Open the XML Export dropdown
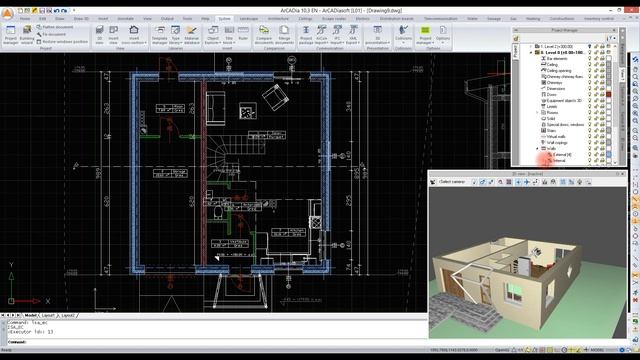 point(353,35)
